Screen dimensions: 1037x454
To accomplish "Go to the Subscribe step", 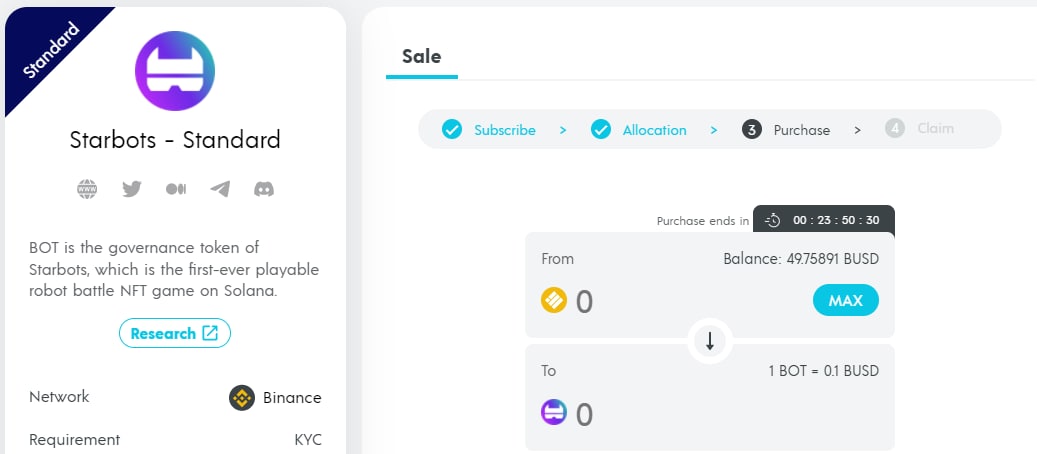I will coord(489,130).
